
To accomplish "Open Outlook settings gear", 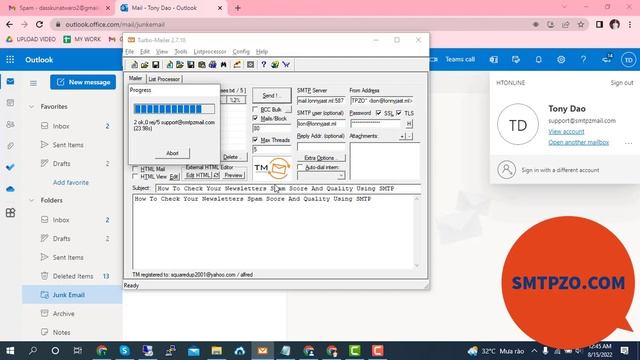I will pyautogui.click(x=561, y=60).
